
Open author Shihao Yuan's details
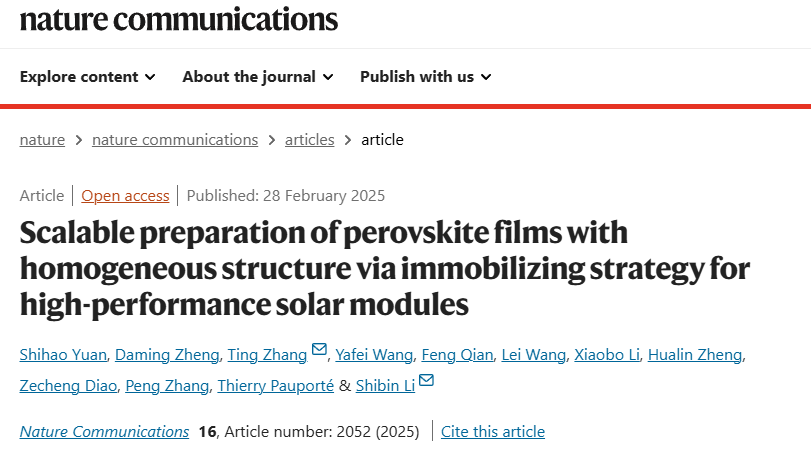click(63, 354)
